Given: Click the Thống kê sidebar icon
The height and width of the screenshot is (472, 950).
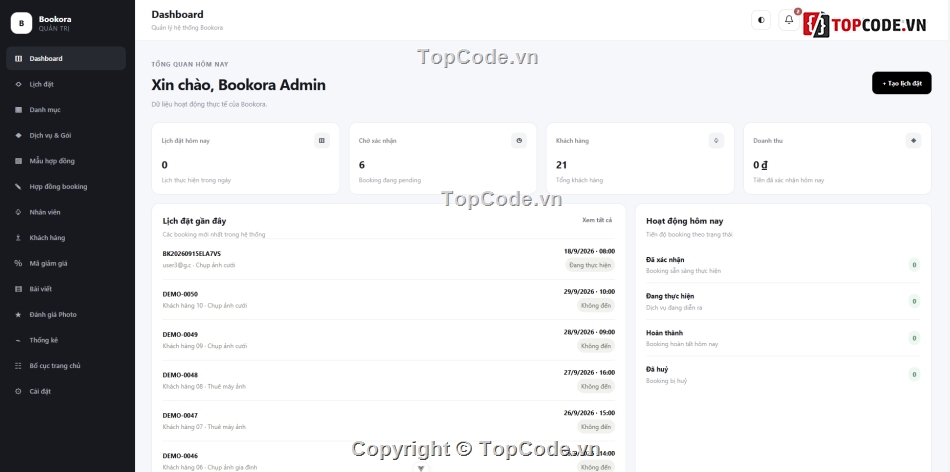Looking at the screenshot, I should (x=18, y=340).
